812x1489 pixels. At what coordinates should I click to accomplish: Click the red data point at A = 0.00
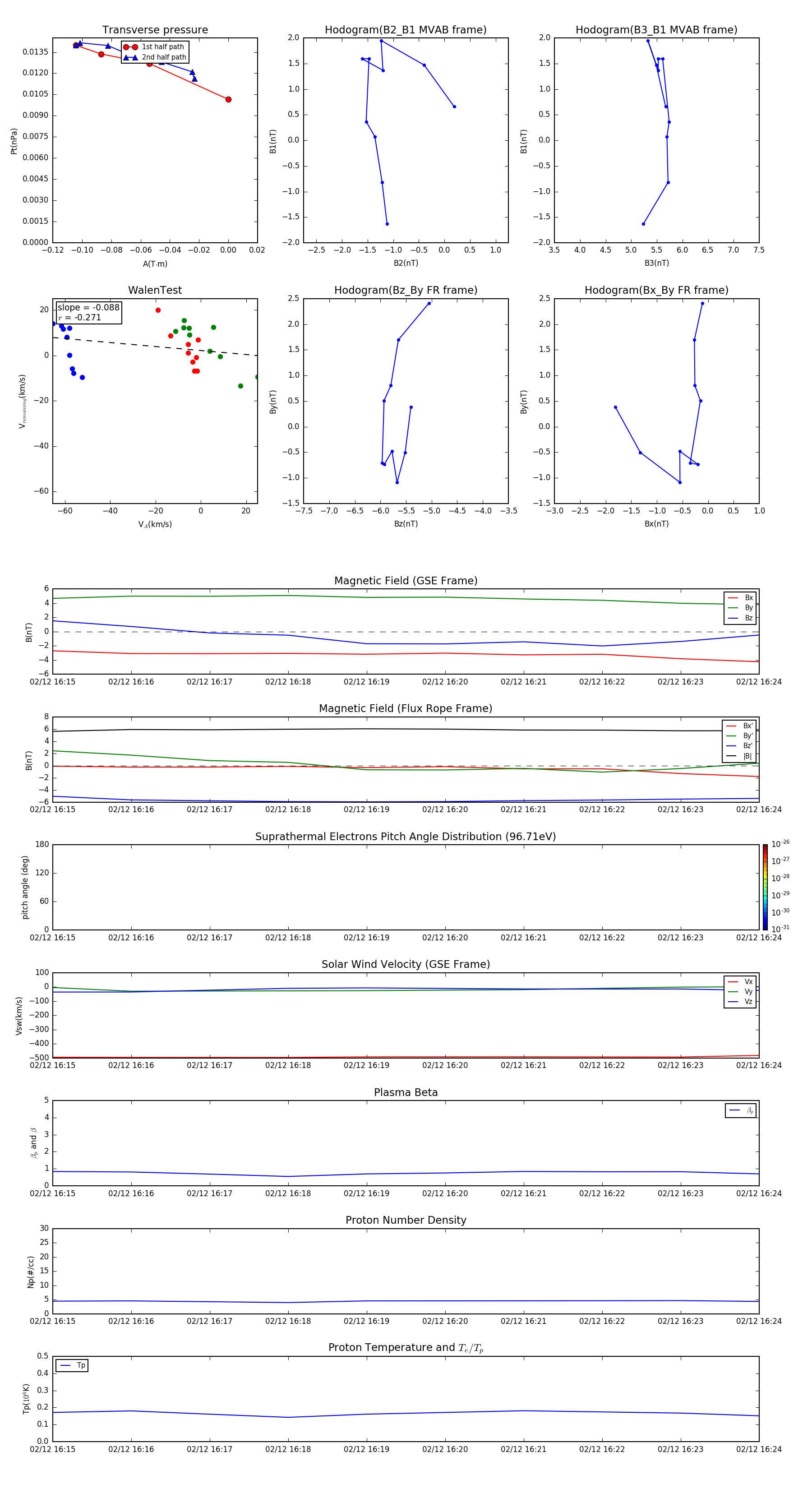pyautogui.click(x=228, y=99)
